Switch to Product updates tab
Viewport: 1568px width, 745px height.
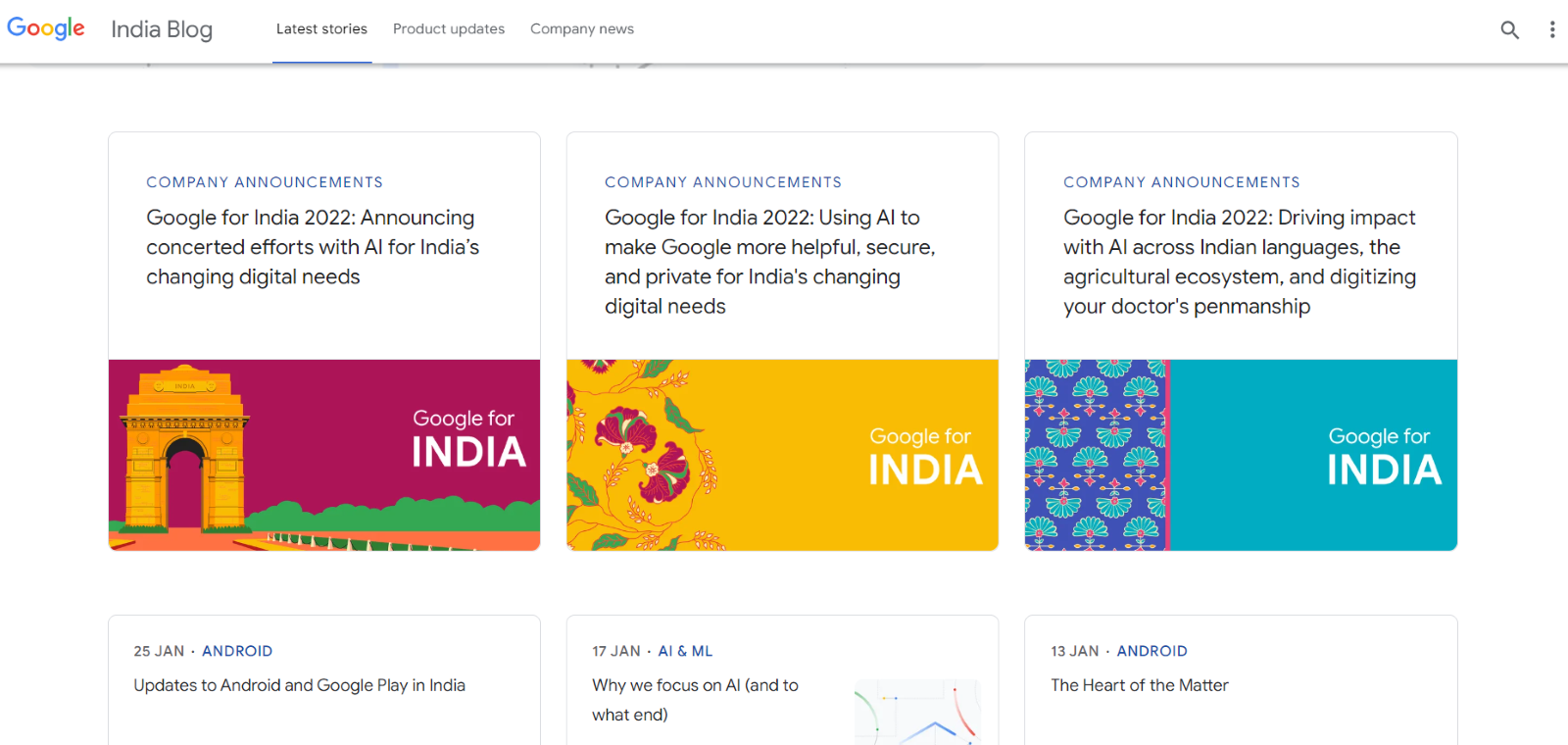449,29
